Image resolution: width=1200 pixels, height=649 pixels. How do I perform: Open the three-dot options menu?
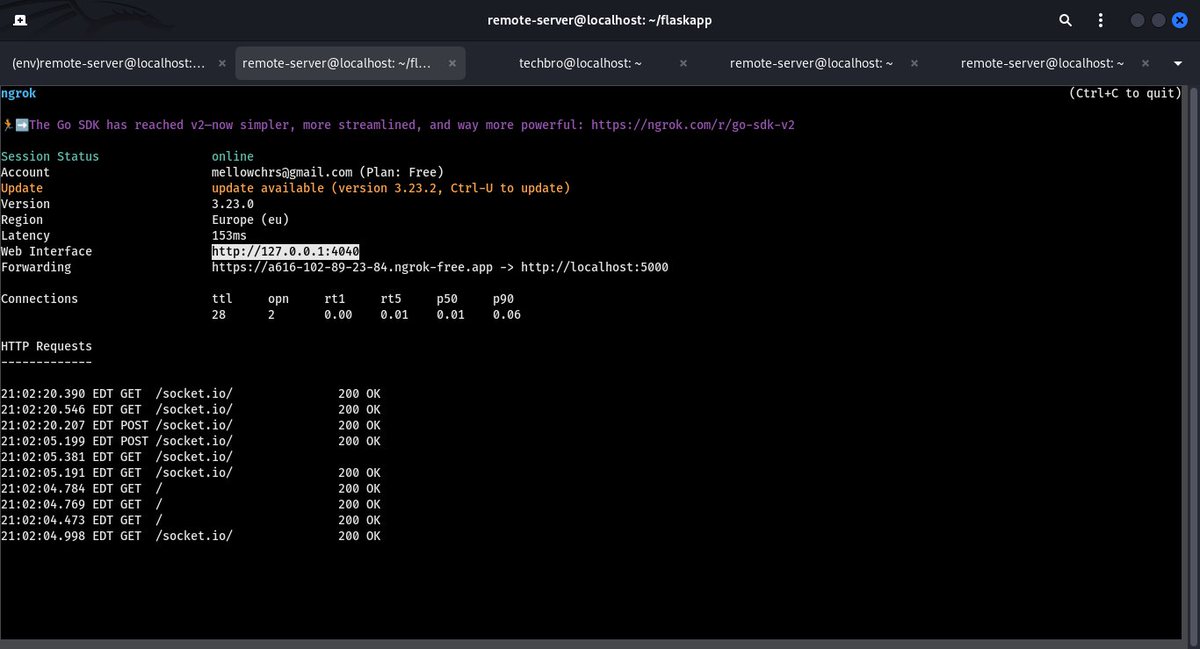click(x=1100, y=20)
